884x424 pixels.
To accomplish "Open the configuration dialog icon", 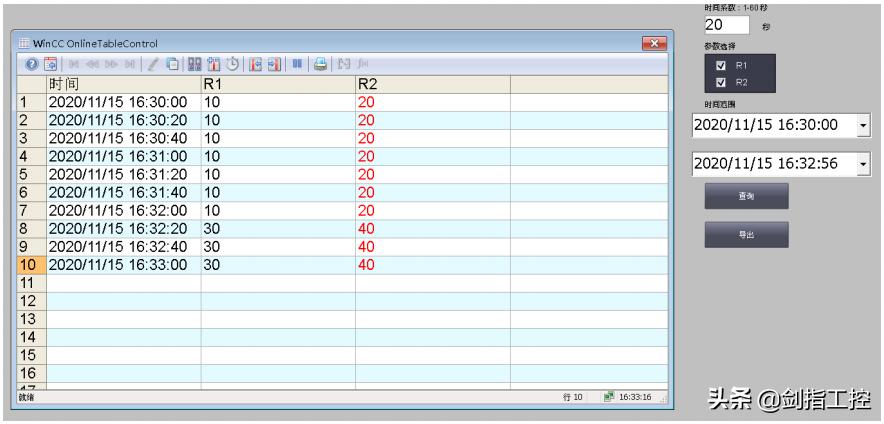I will pos(48,64).
